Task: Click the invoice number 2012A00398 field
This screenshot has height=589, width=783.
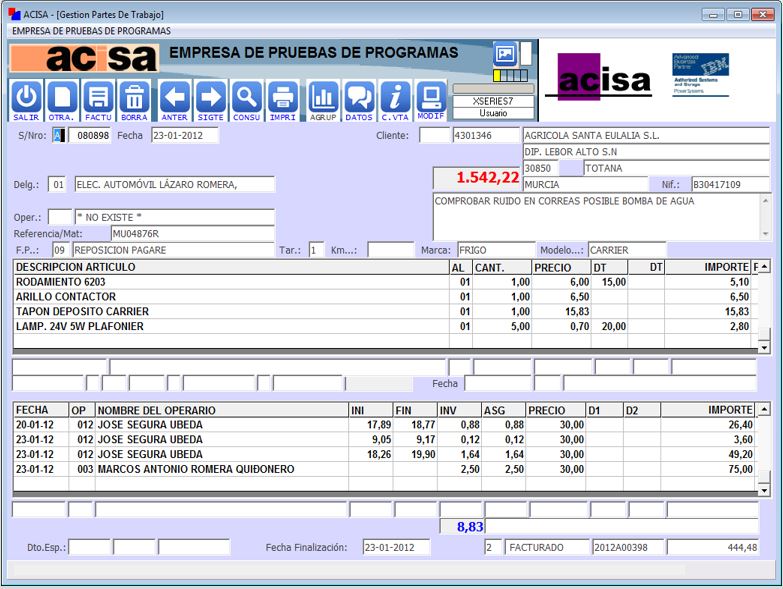Action: point(628,547)
